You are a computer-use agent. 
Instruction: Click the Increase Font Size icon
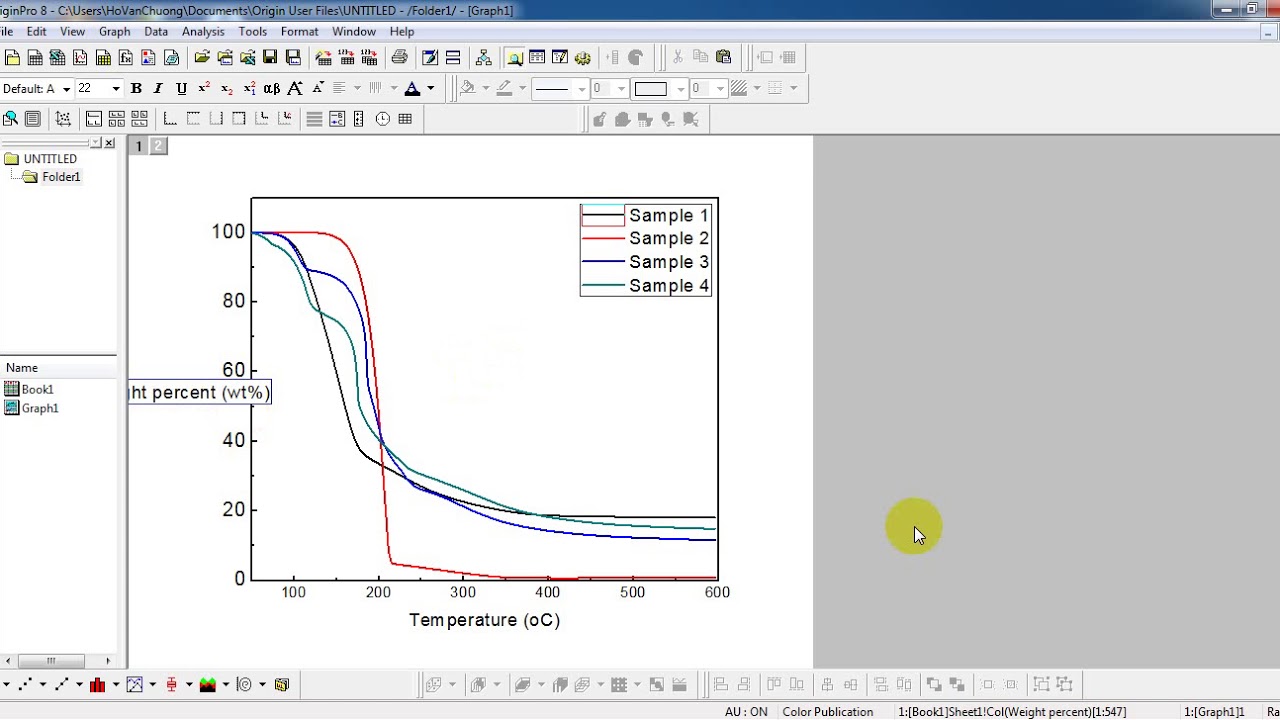[295, 89]
